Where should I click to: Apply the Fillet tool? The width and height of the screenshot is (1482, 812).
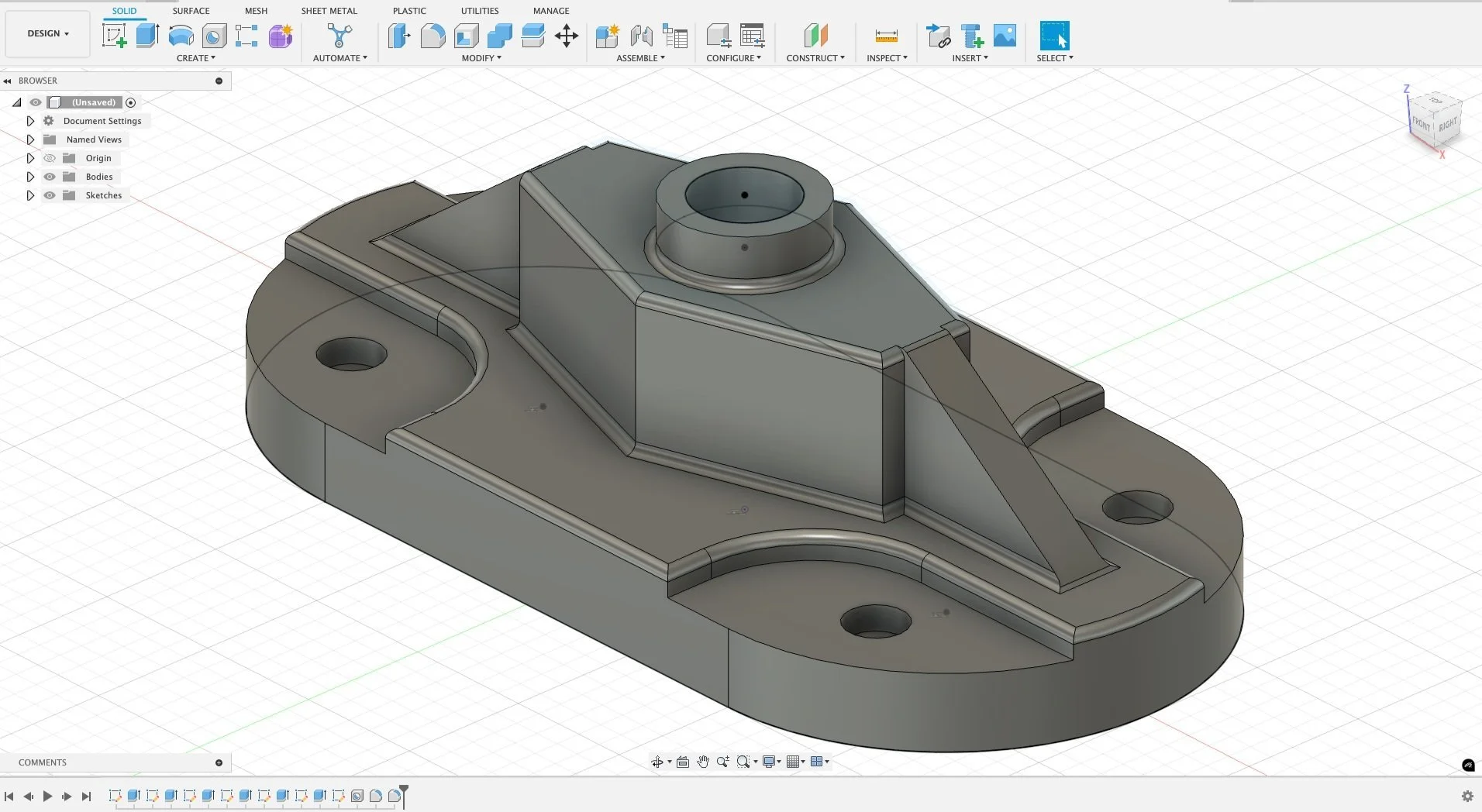pos(433,36)
